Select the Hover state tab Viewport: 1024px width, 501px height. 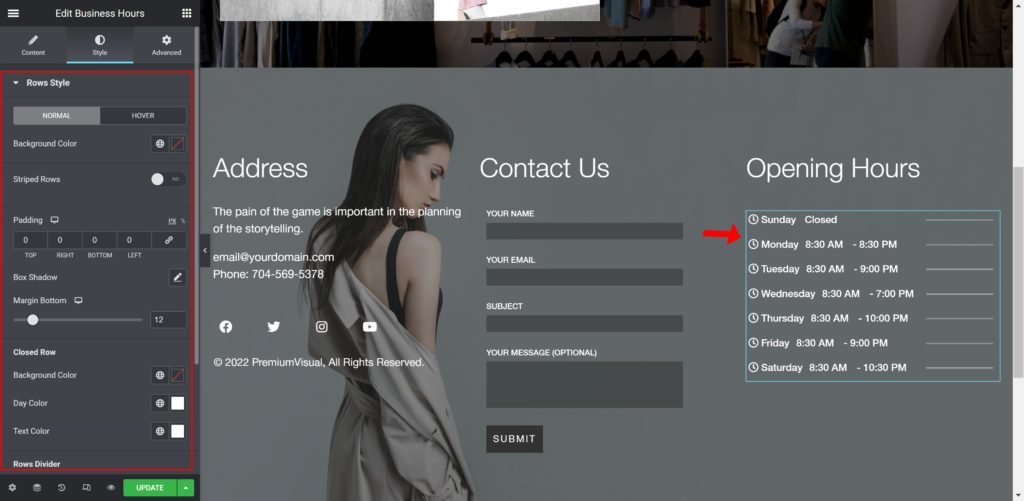tap(143, 116)
